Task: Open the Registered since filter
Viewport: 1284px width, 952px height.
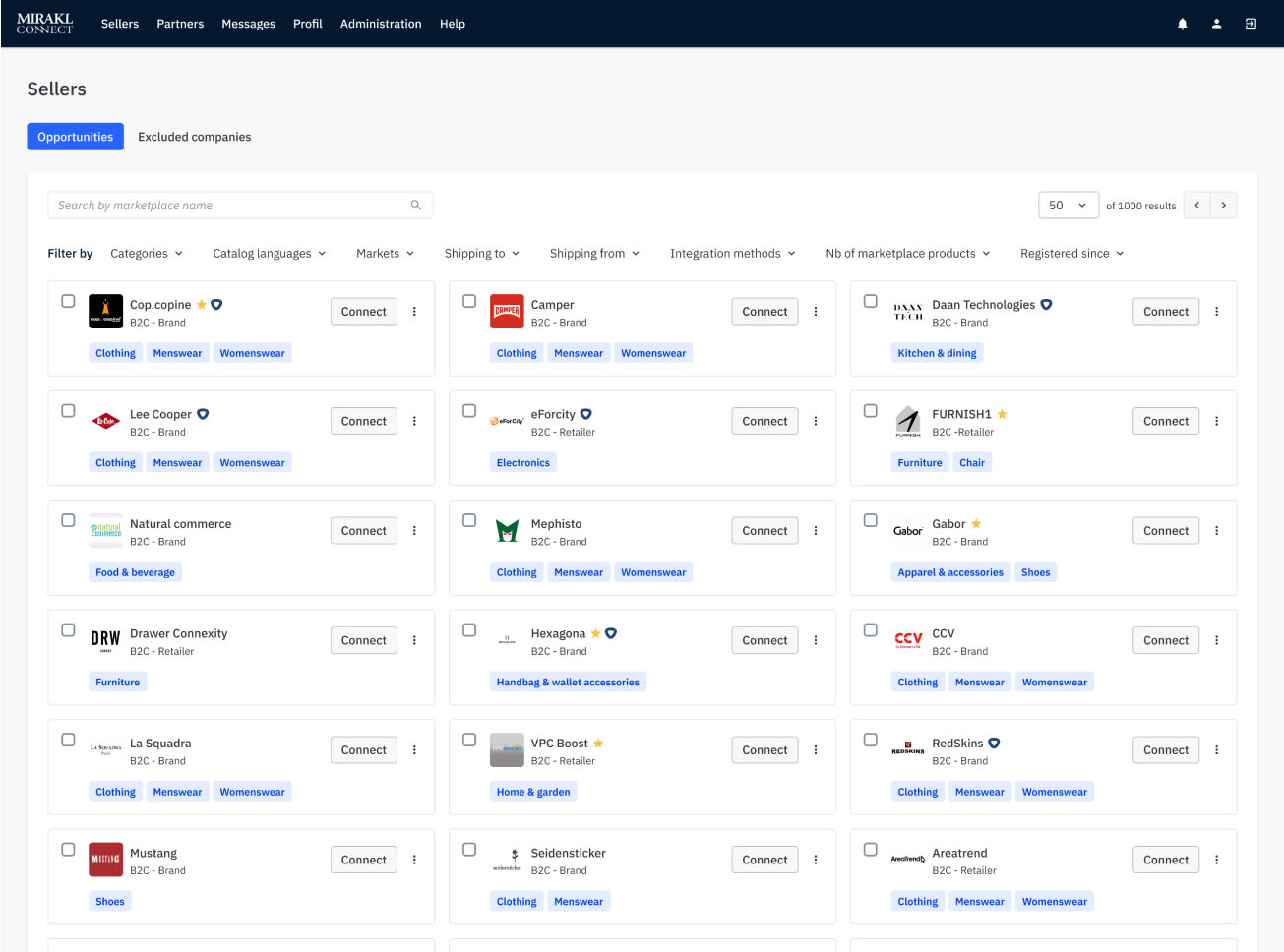Action: click(1072, 254)
